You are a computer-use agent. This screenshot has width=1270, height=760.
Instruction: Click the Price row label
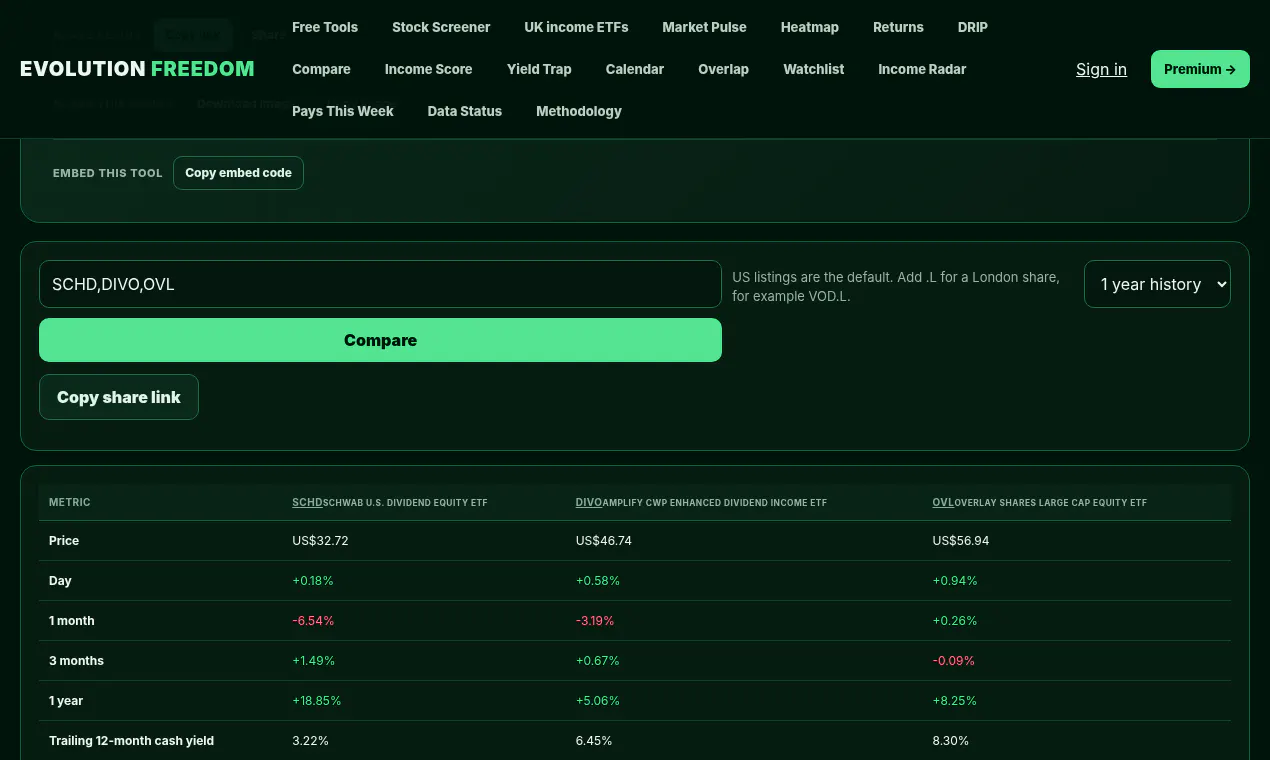click(x=64, y=541)
